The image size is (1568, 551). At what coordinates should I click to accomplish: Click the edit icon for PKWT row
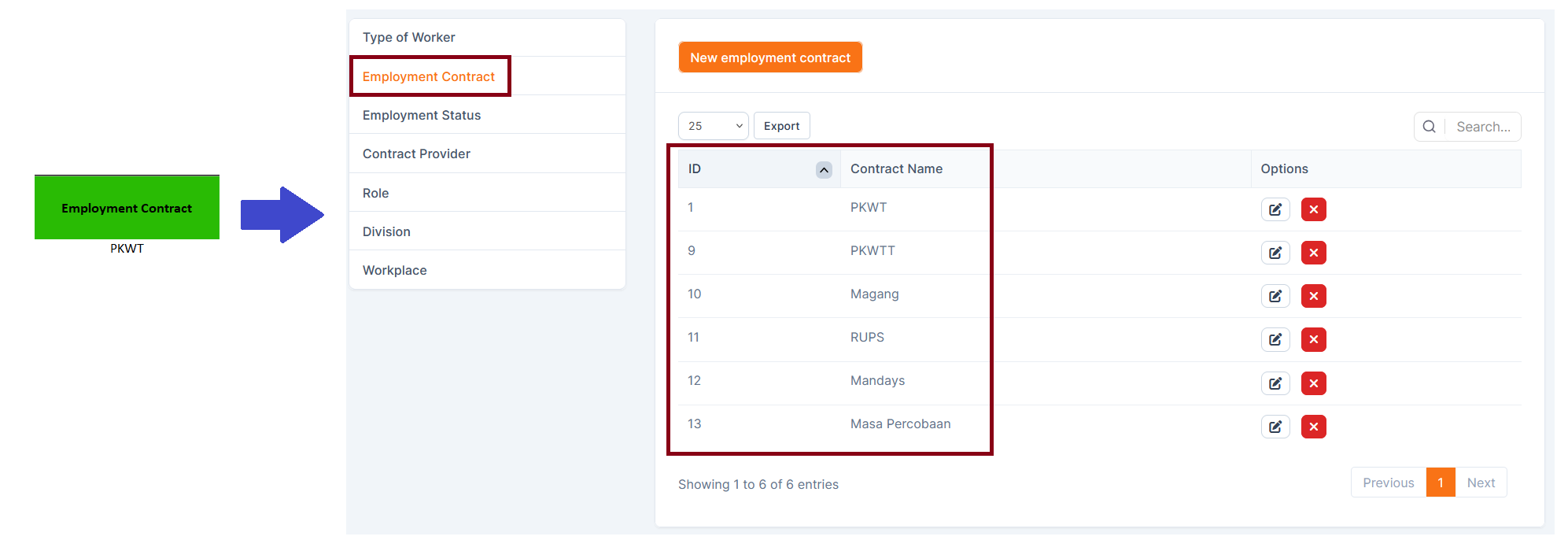point(1275,209)
